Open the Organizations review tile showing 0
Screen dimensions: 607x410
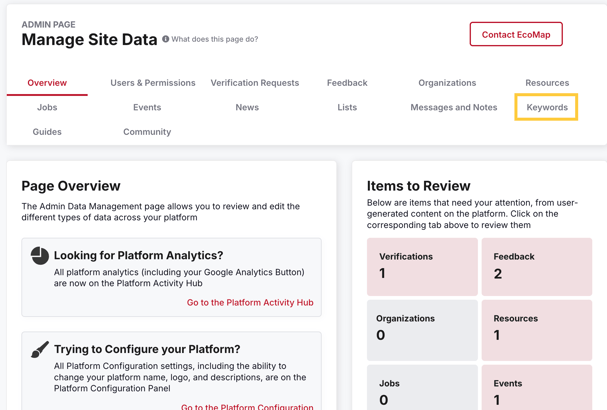point(422,328)
